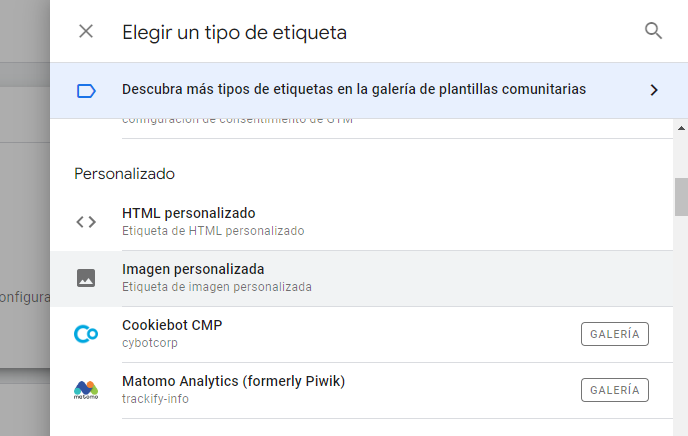Select Matomo Analytics (formerly Piwik) template
Screen dimensions: 688x436
pos(362,390)
